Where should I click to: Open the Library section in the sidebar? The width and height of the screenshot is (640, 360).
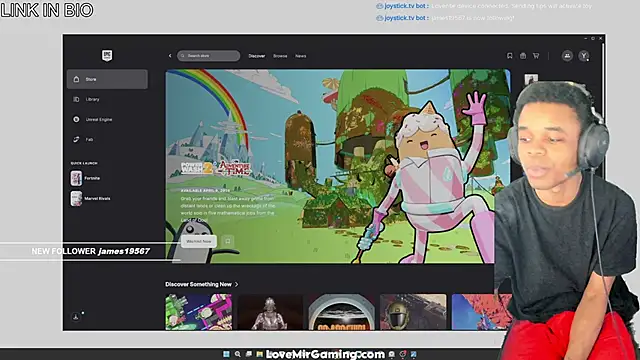[x=107, y=99]
